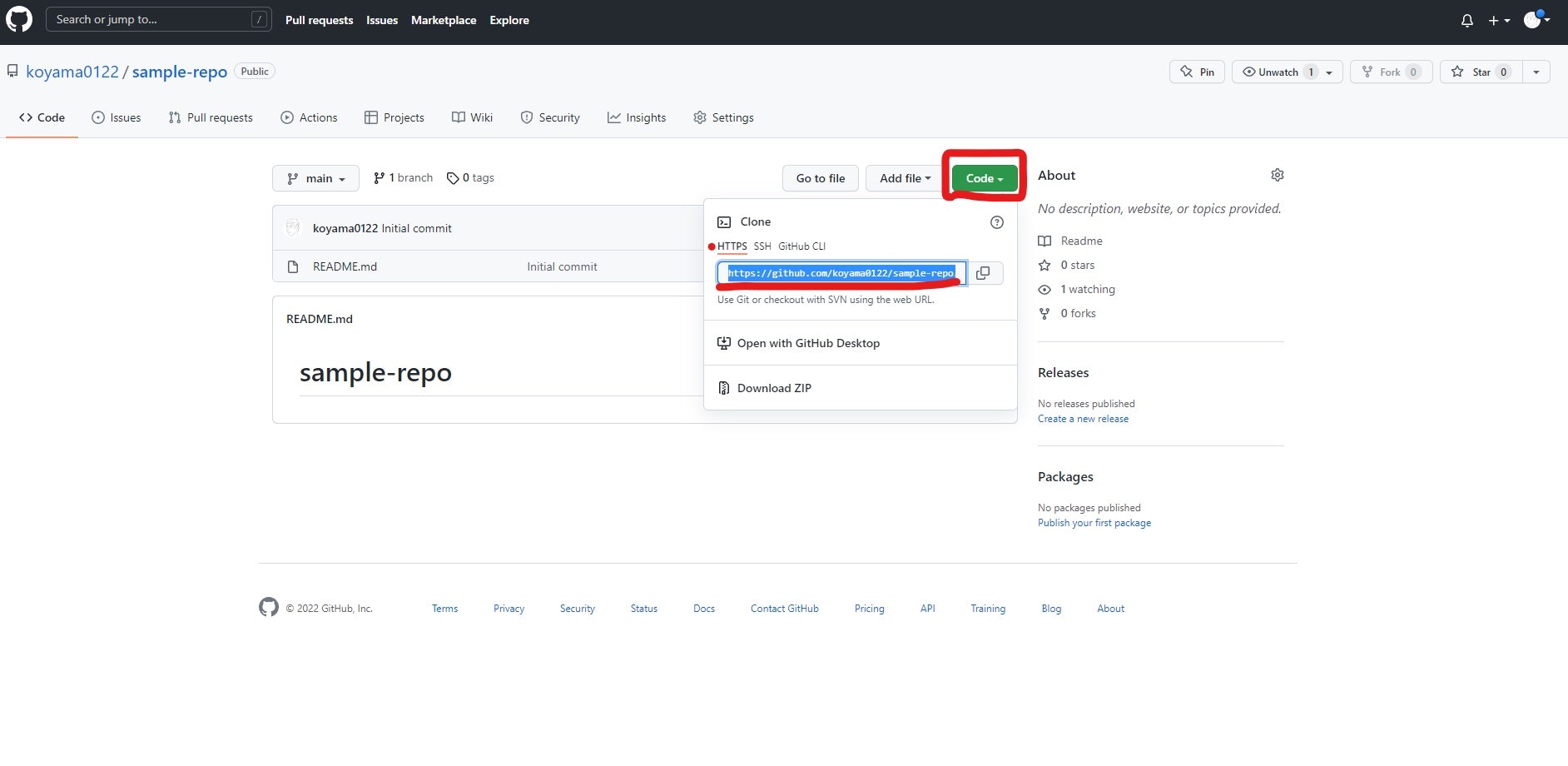The height and width of the screenshot is (766, 1568).
Task: Open the Packages heading link
Action: [x=1065, y=476]
